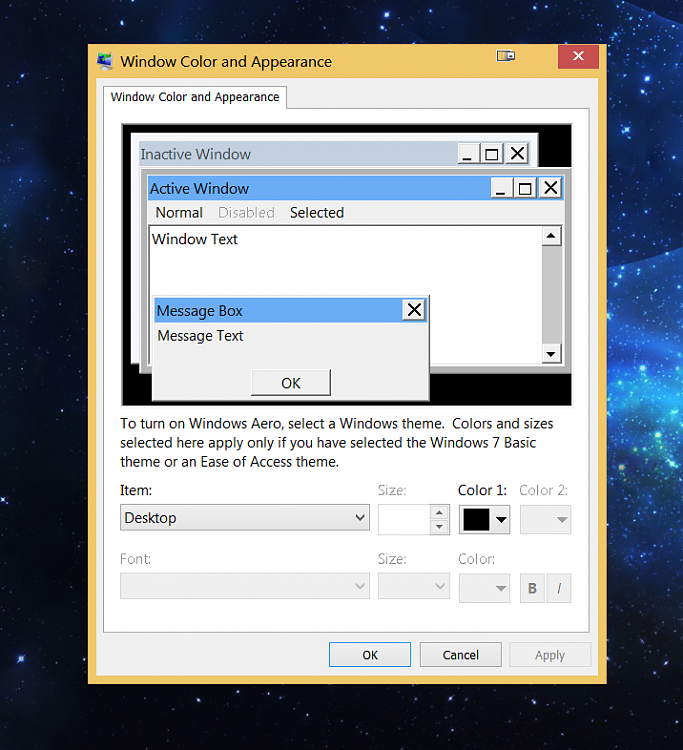Click the OK button at dialog bottom

[x=370, y=654]
